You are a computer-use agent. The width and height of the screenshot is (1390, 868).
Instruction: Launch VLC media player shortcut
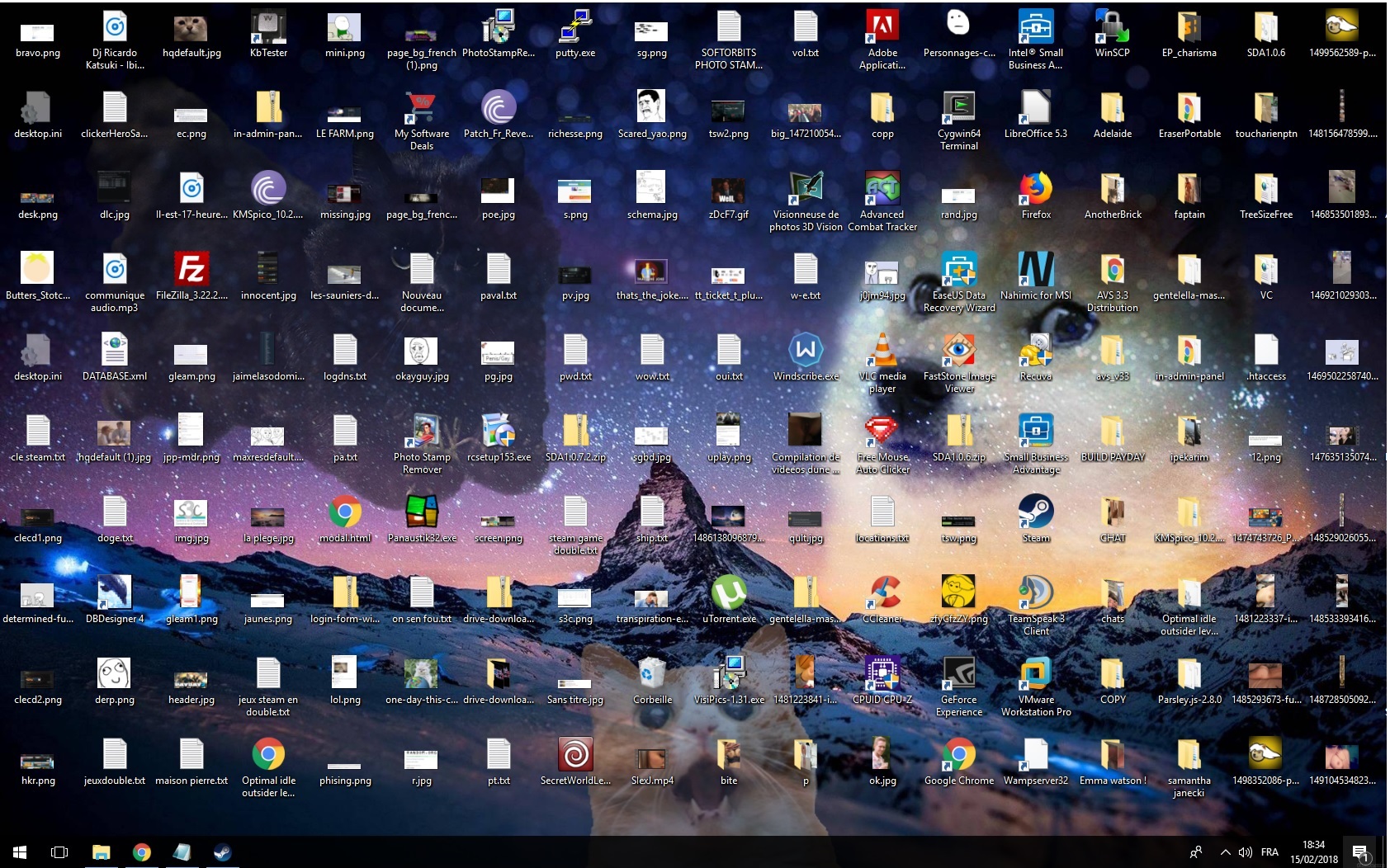[x=882, y=351]
